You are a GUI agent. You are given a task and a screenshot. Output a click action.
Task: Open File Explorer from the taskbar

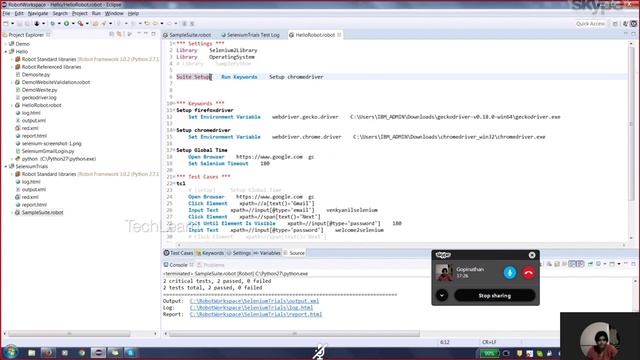coord(31,353)
